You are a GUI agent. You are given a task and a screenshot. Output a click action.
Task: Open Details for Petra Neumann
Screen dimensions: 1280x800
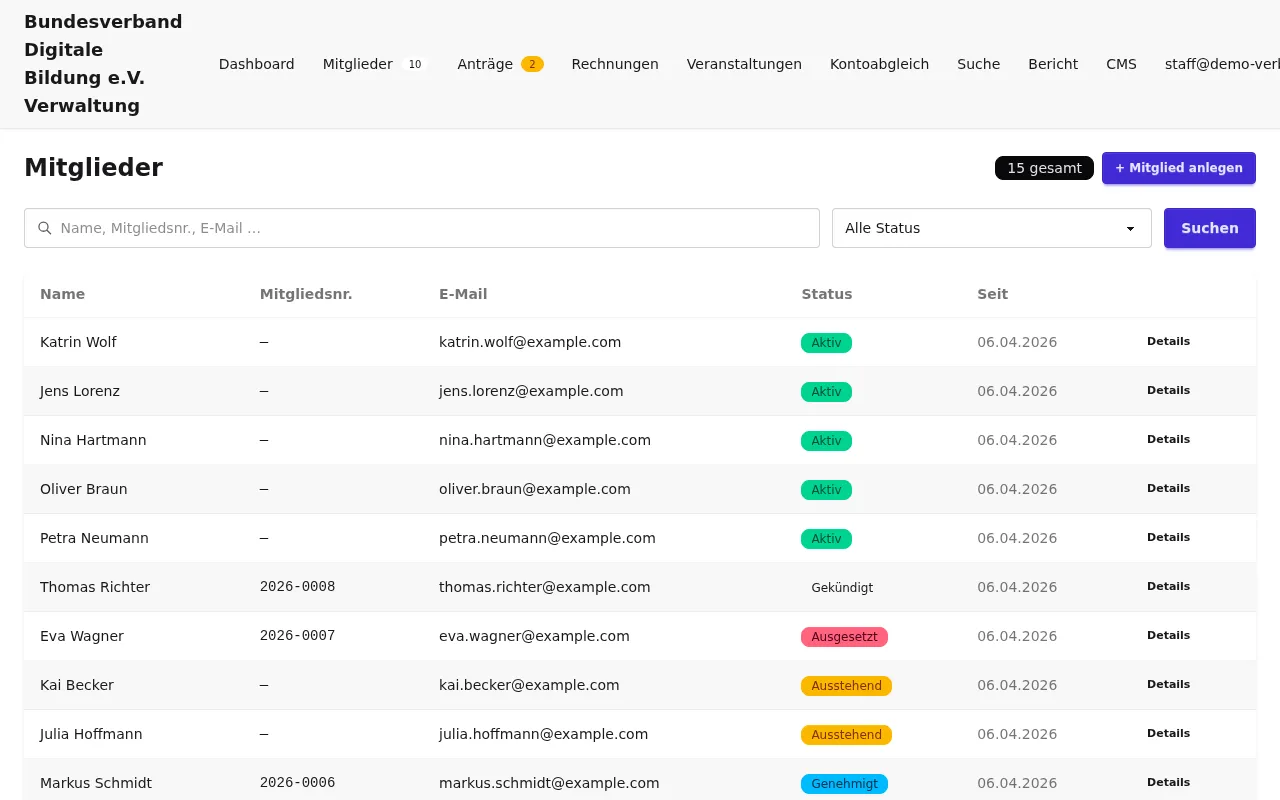coord(1168,538)
